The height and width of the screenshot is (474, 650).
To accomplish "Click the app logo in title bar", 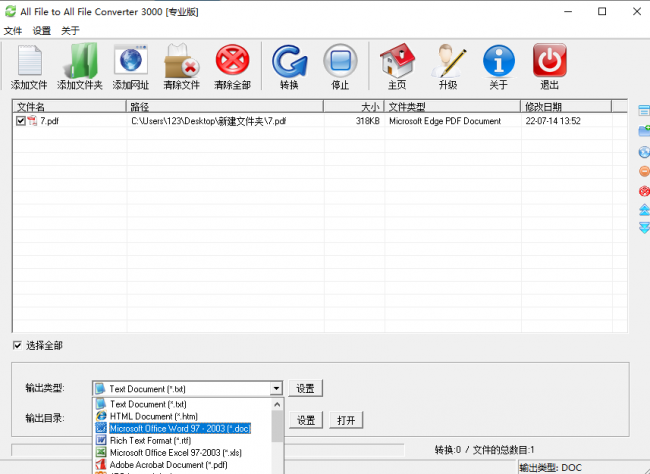I will tap(10, 11).
